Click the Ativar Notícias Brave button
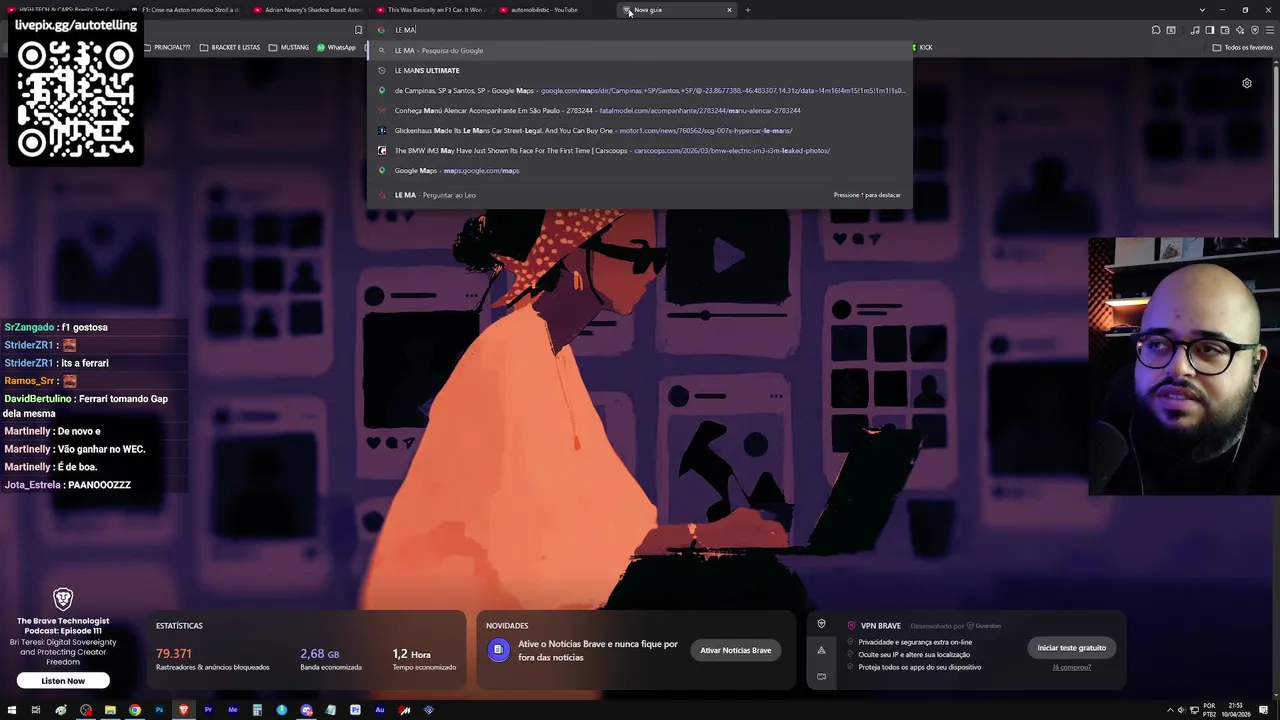Screen dimensions: 1280x720 [735, 650]
